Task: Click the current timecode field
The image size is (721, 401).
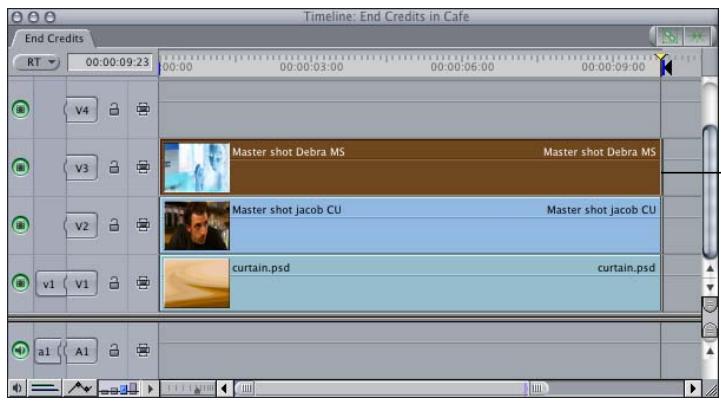Action: point(110,62)
